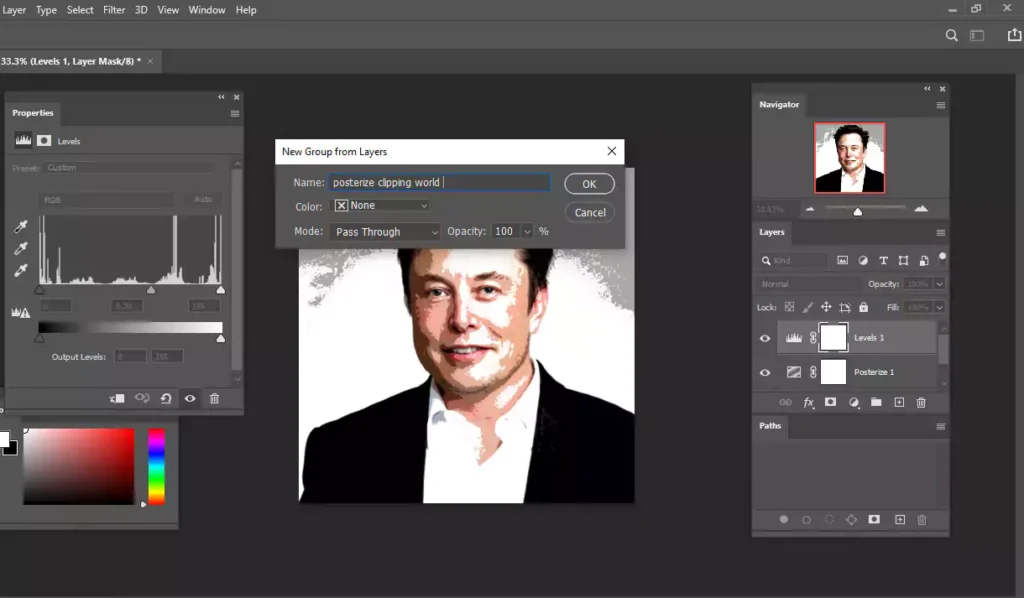Expand the Opacity arrow in dialog
Screen dimensions: 1024x598
click(527, 232)
